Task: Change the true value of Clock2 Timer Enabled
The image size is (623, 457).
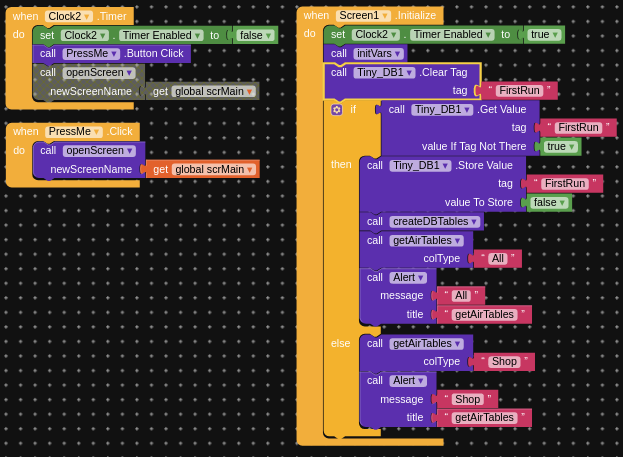Action: 544,35
